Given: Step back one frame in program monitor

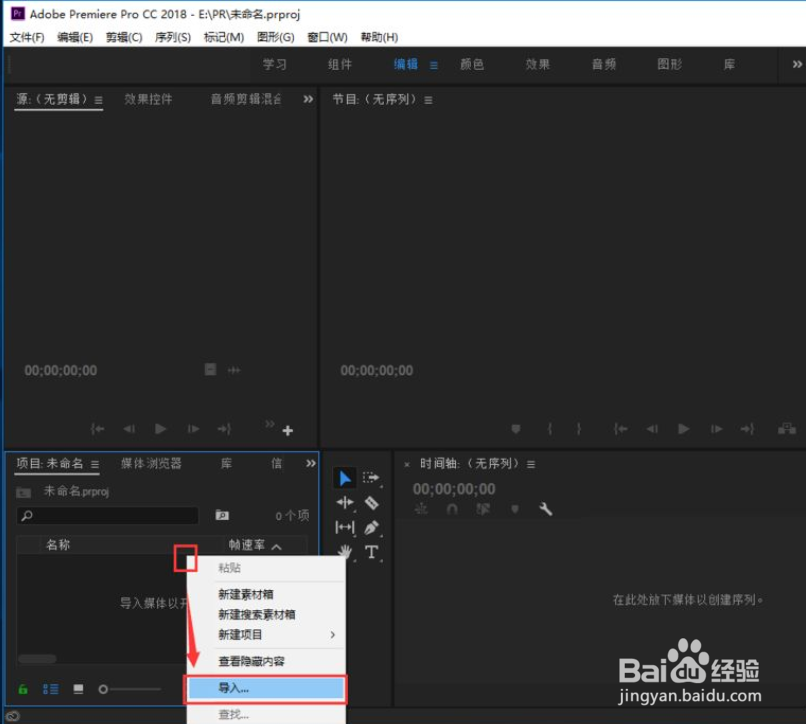Looking at the screenshot, I should (652, 428).
